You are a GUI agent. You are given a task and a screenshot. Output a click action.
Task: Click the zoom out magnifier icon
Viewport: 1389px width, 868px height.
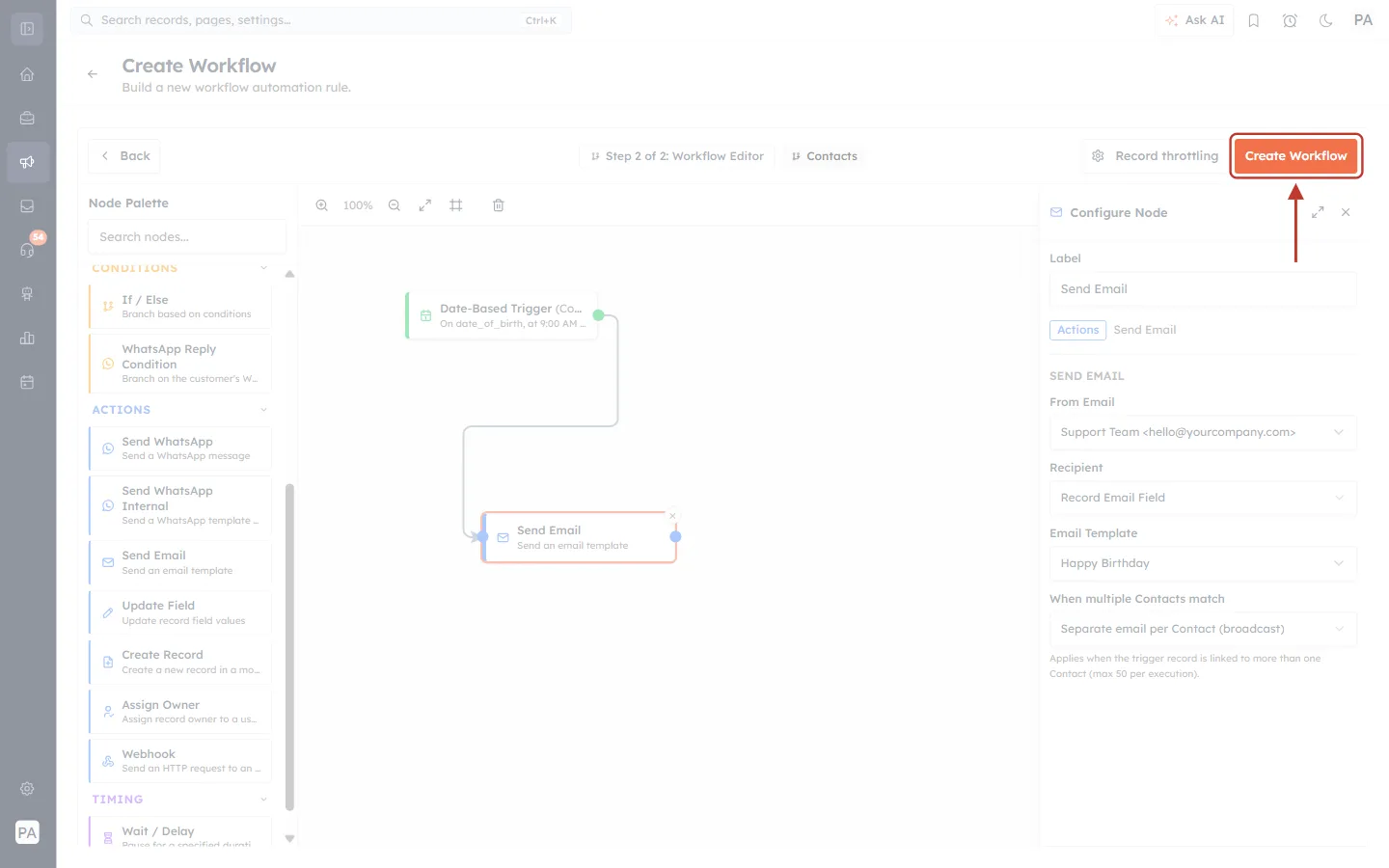click(395, 205)
